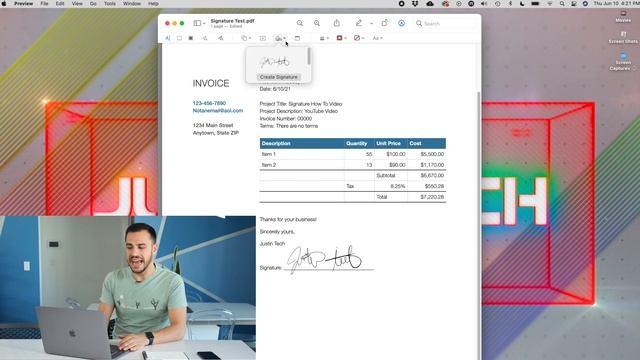Open the View menu
The height and width of the screenshot is (360, 640).
[x=77, y=4]
